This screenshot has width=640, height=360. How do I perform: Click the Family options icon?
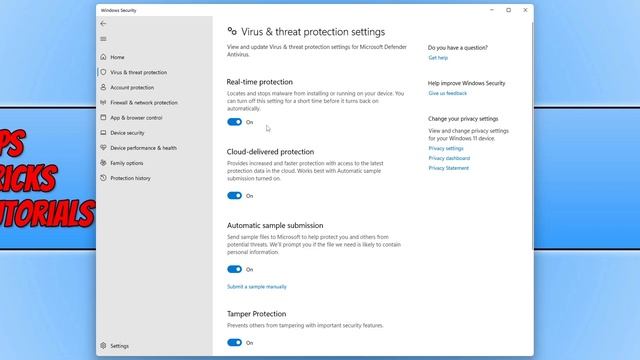(103, 163)
